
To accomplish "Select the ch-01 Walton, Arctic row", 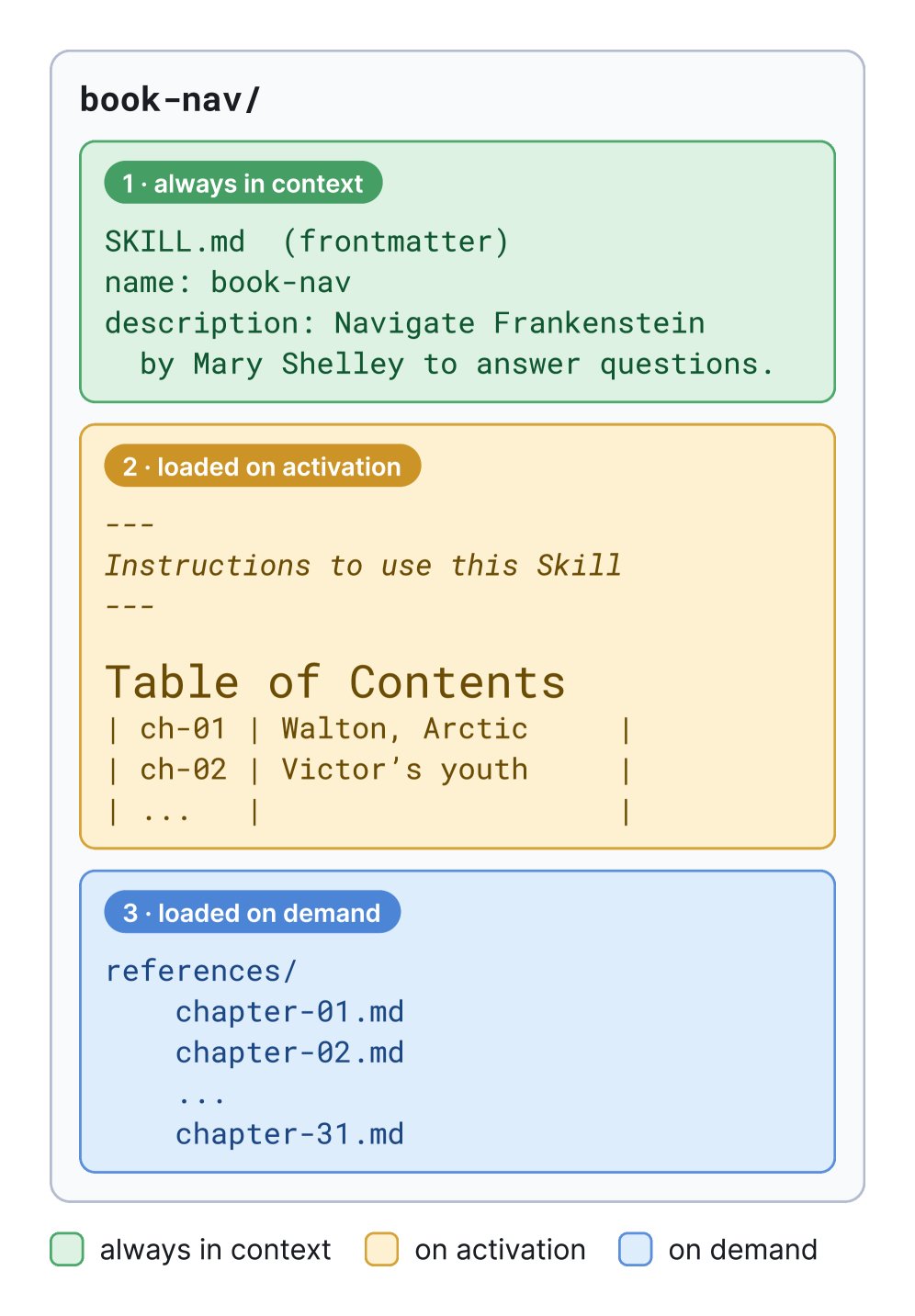I will click(x=368, y=729).
